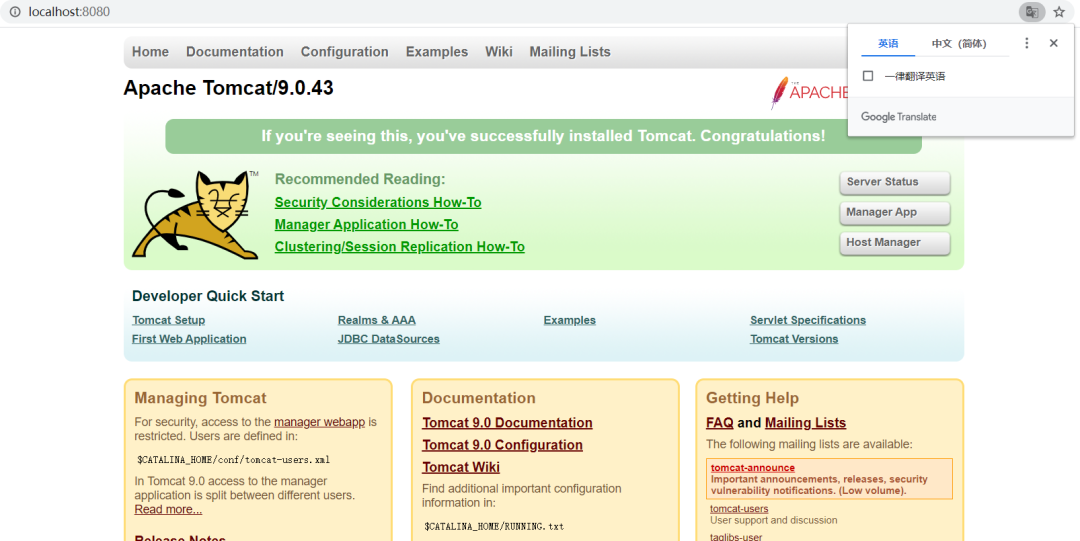This screenshot has height=541, width=1080.
Task: Open the Realms & AAA link
Action: tap(377, 320)
